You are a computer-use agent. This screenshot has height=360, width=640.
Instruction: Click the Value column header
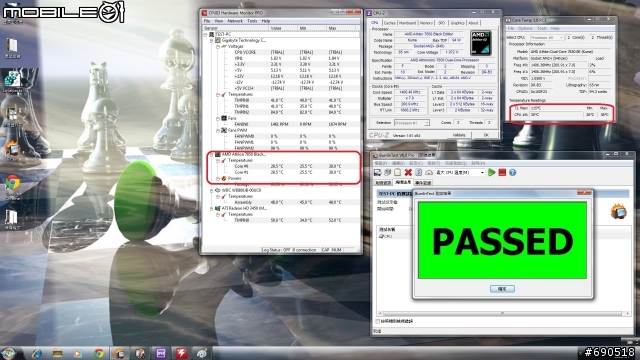[283, 28]
